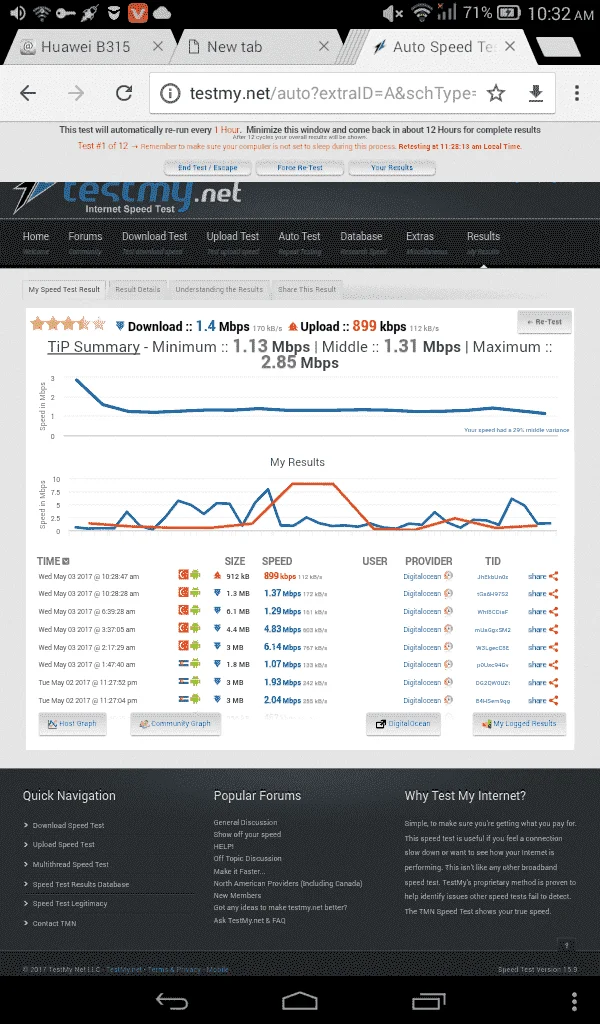This screenshot has width=600, height=1024.
Task: Open the TiP Summary link
Action: coord(93,347)
